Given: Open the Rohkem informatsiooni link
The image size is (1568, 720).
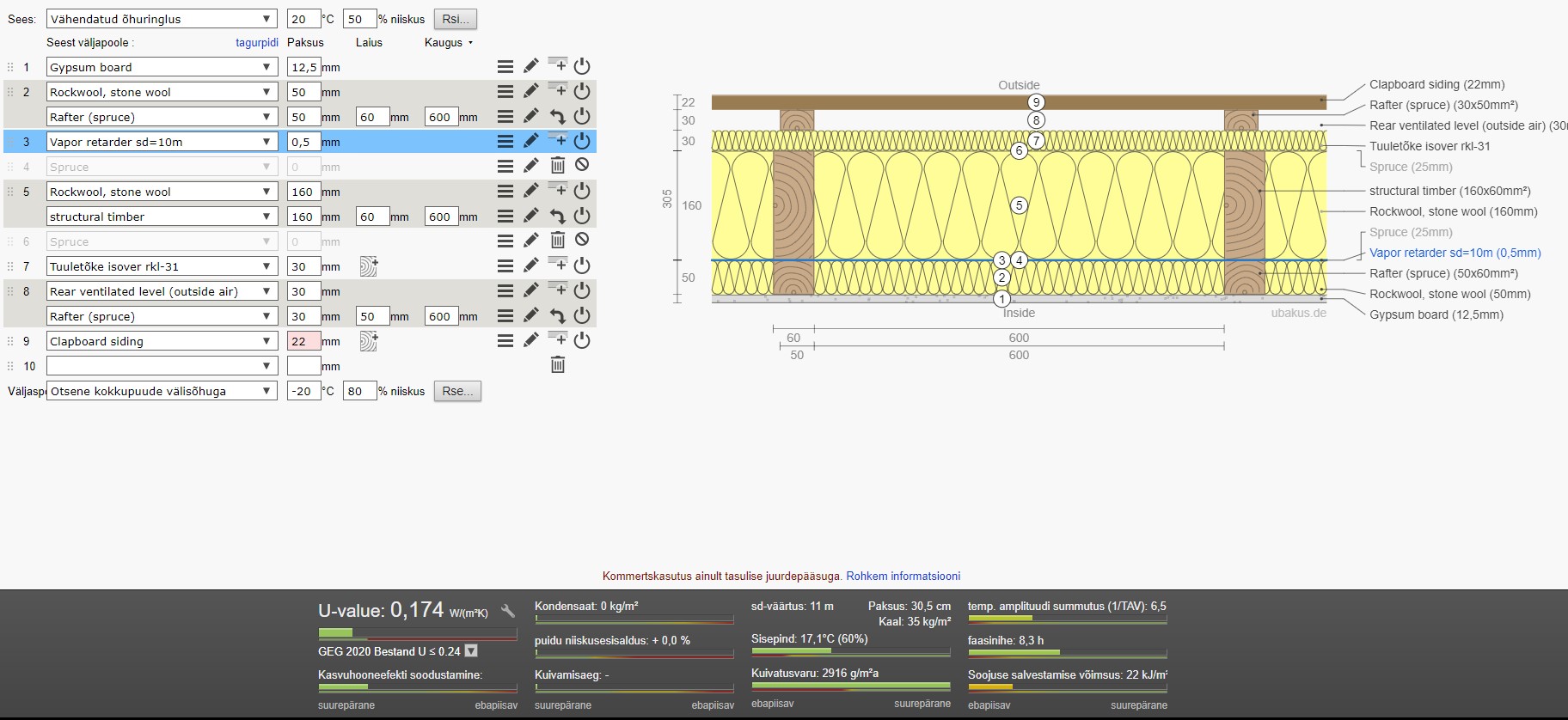Looking at the screenshot, I should (903, 576).
